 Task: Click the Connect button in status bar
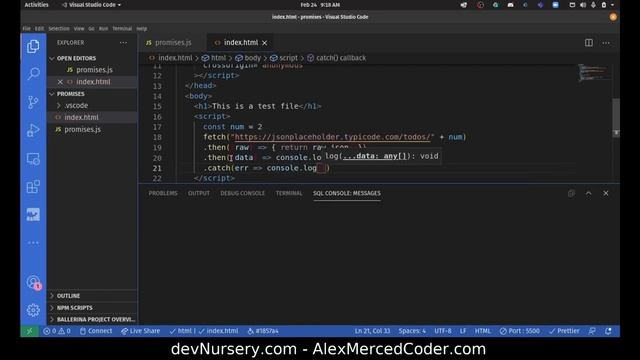96,331
